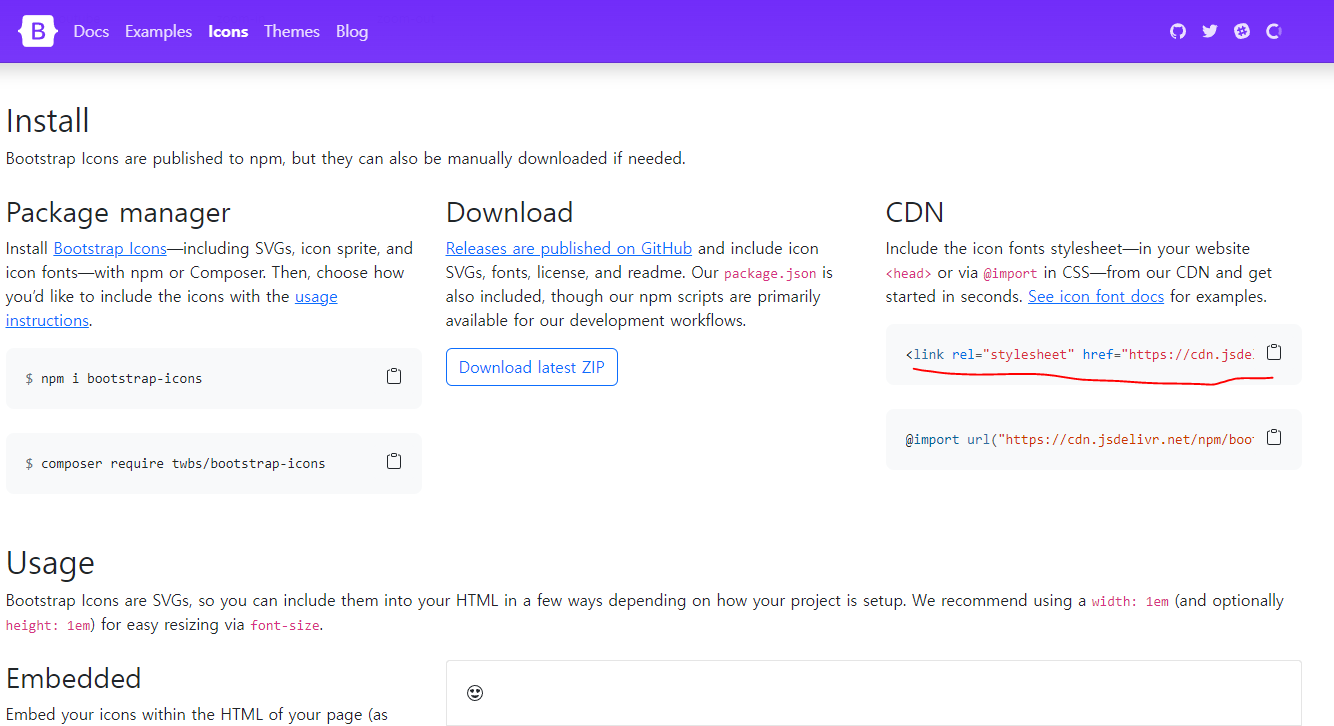The image size is (1334, 726).
Task: Open Releases are published on GitHub link
Action: coord(569,248)
